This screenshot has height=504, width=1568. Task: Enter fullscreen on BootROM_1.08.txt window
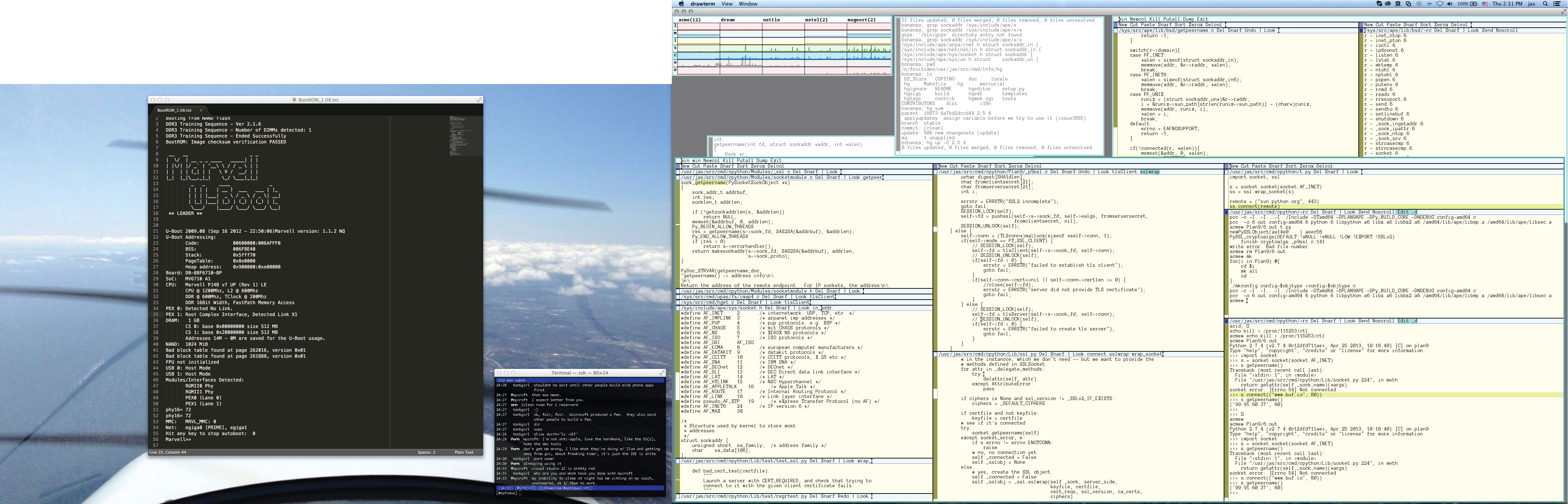pos(479,99)
